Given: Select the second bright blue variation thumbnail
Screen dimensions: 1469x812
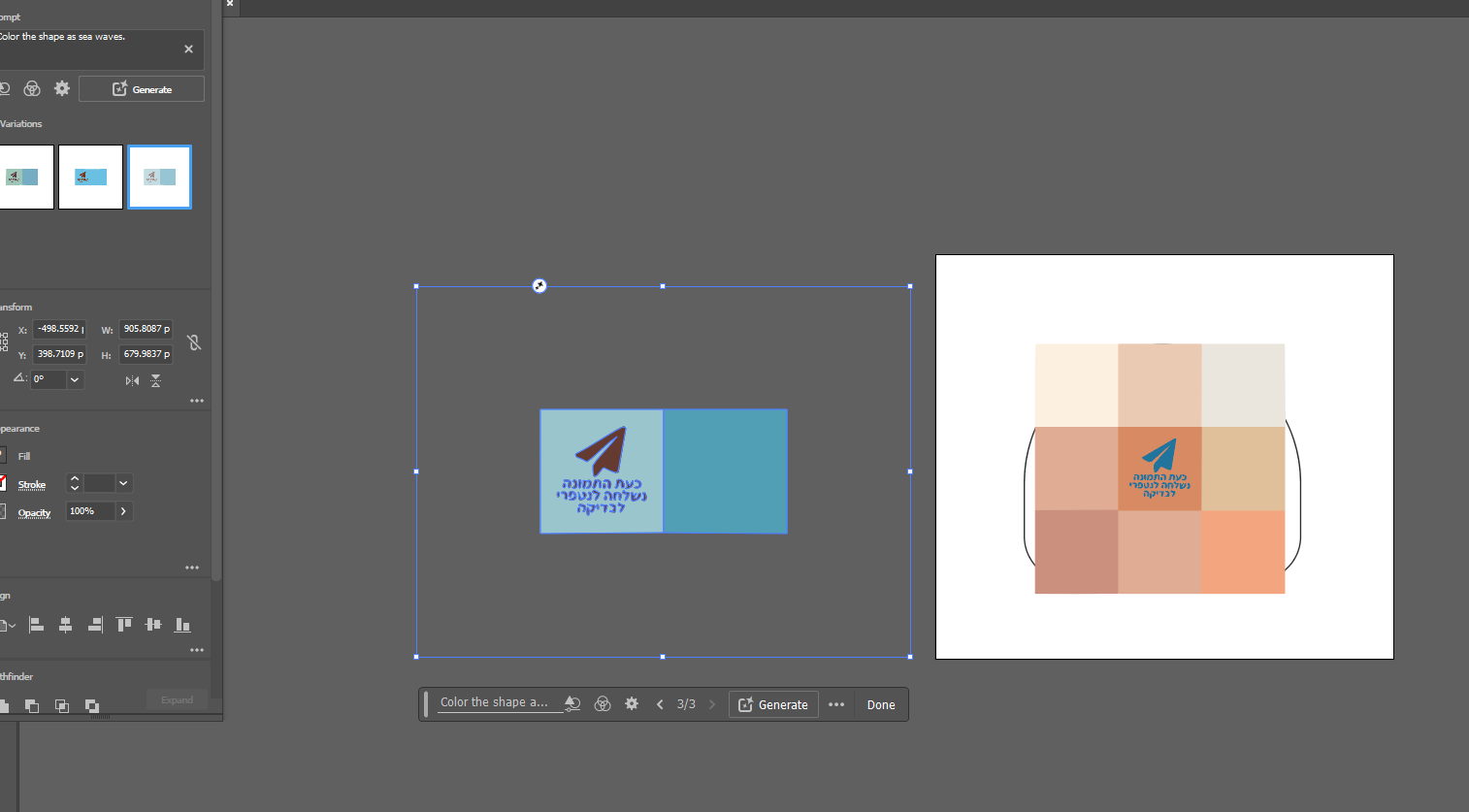Looking at the screenshot, I should pos(91,177).
